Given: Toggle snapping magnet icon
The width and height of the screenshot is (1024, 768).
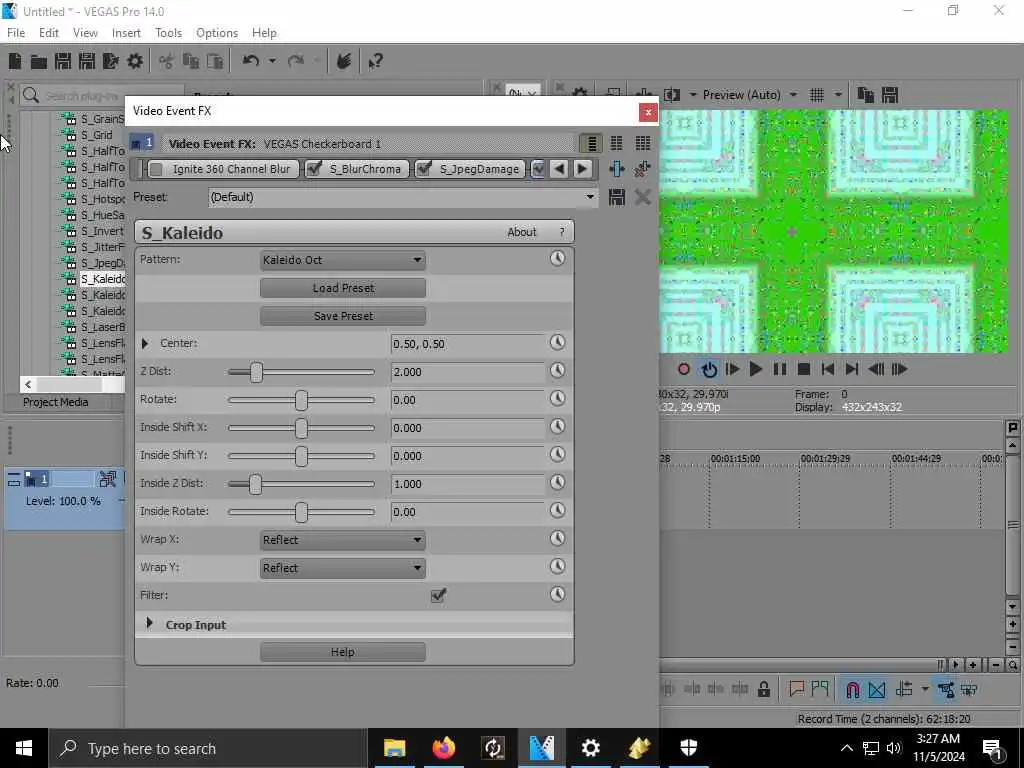Looking at the screenshot, I should coord(852,690).
